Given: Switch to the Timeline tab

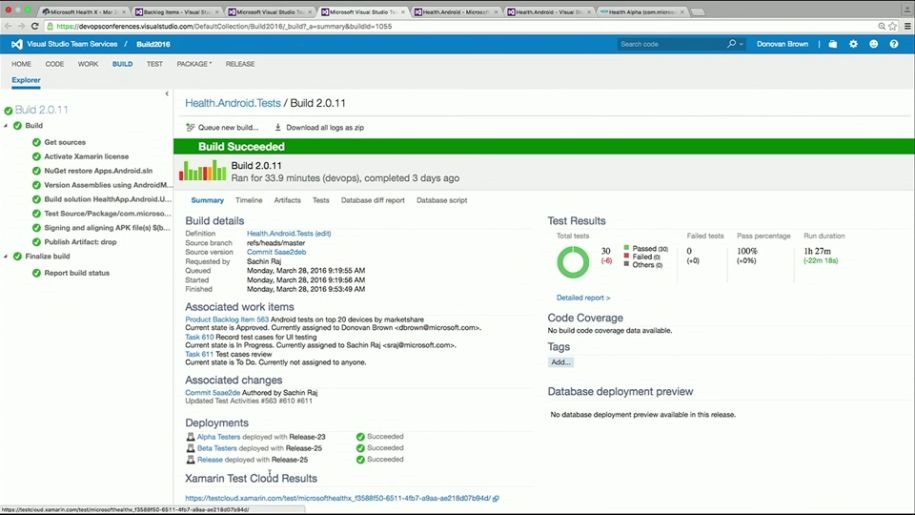Looking at the screenshot, I should pyautogui.click(x=249, y=200).
